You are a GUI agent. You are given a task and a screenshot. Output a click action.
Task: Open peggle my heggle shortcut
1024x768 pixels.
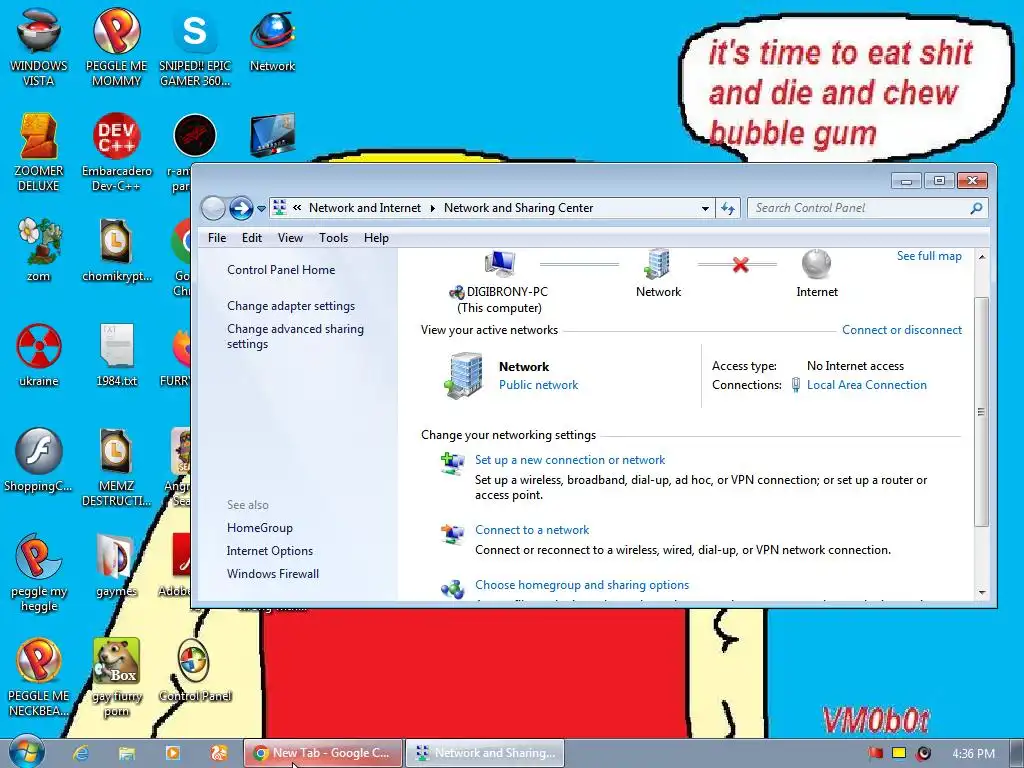(39, 573)
